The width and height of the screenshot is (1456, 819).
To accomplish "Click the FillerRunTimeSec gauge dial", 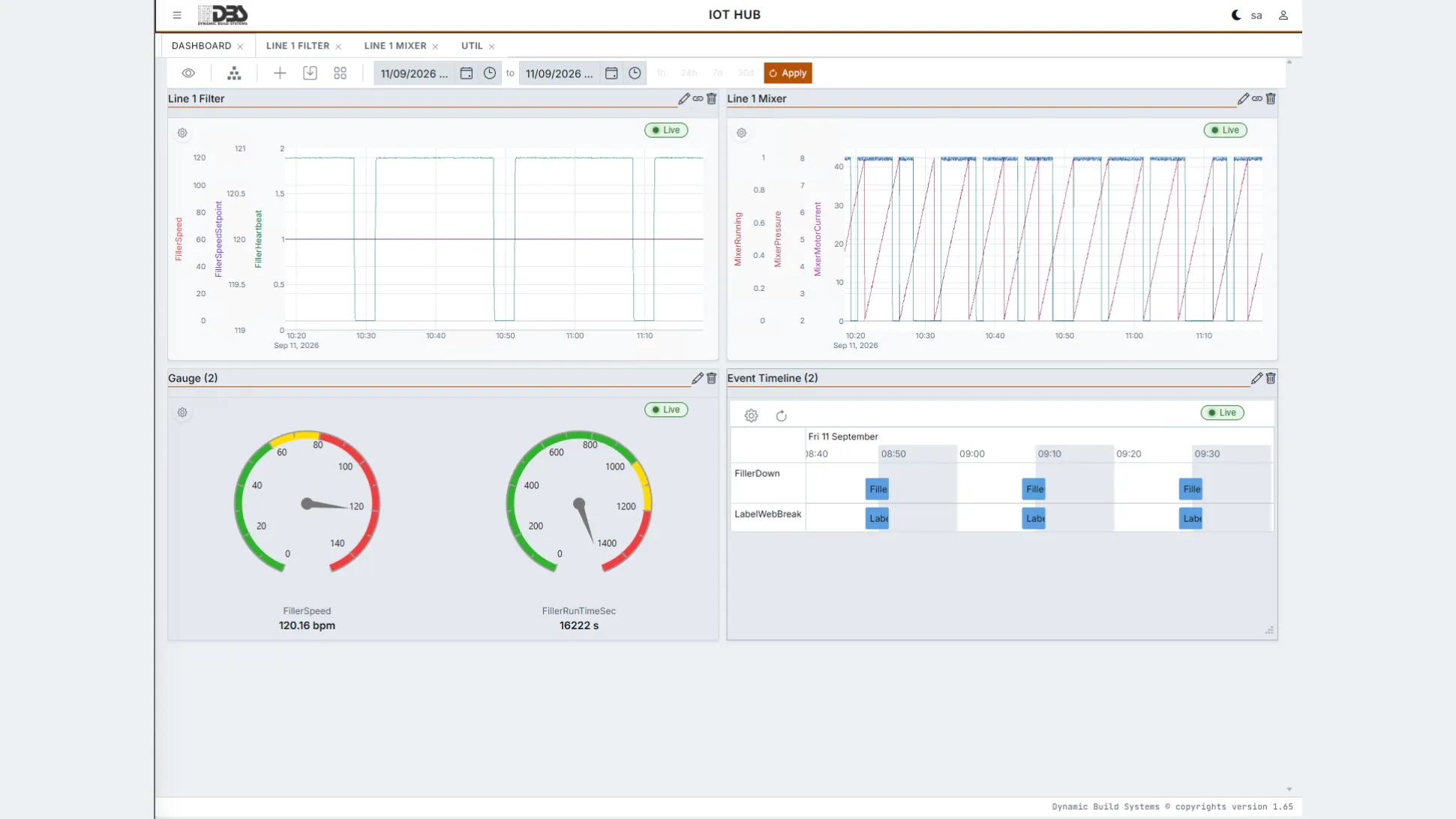I will 579,502.
